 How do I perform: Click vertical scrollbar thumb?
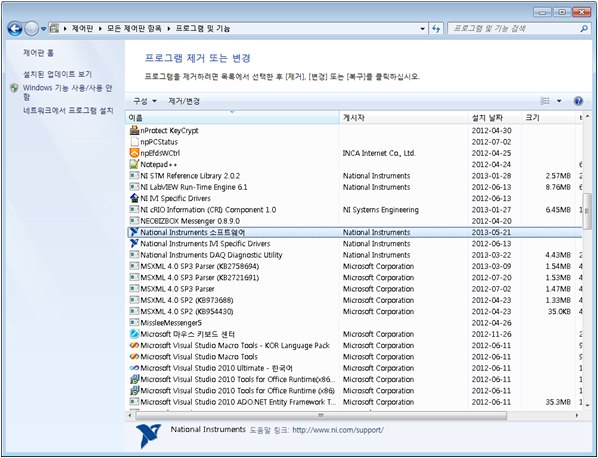coord(587,211)
